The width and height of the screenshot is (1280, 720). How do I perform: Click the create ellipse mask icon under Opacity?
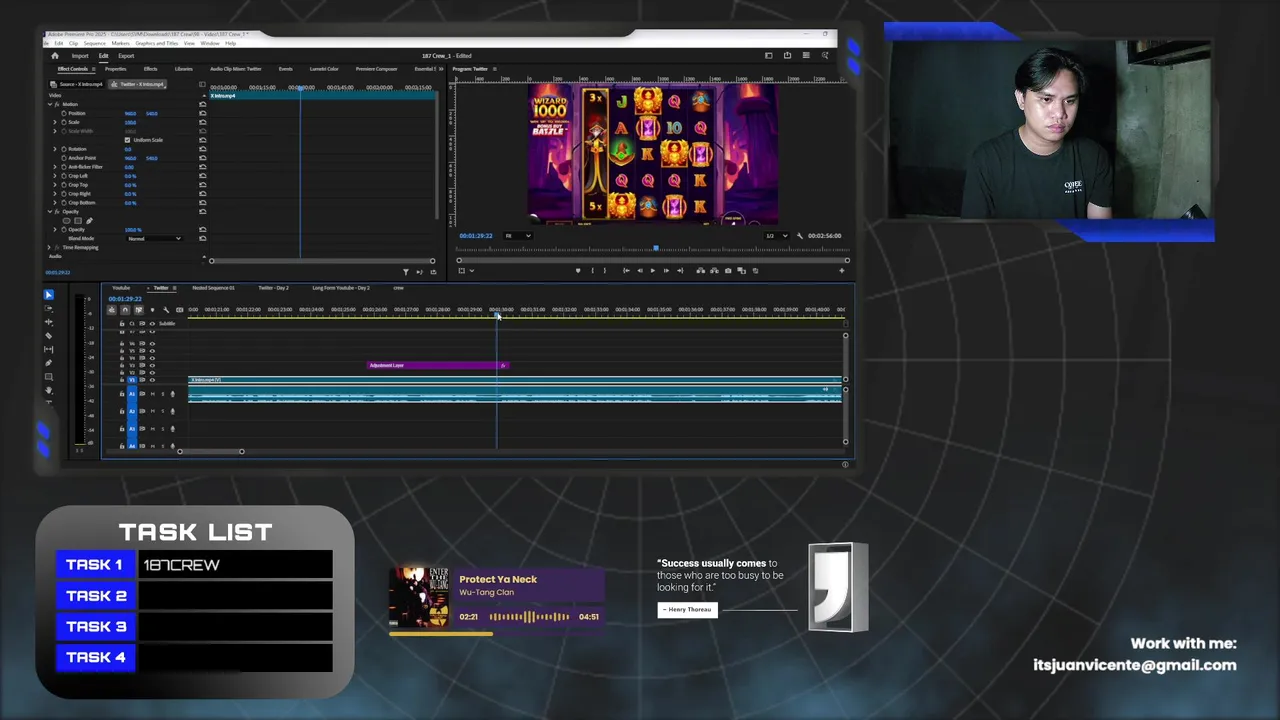(x=66, y=221)
